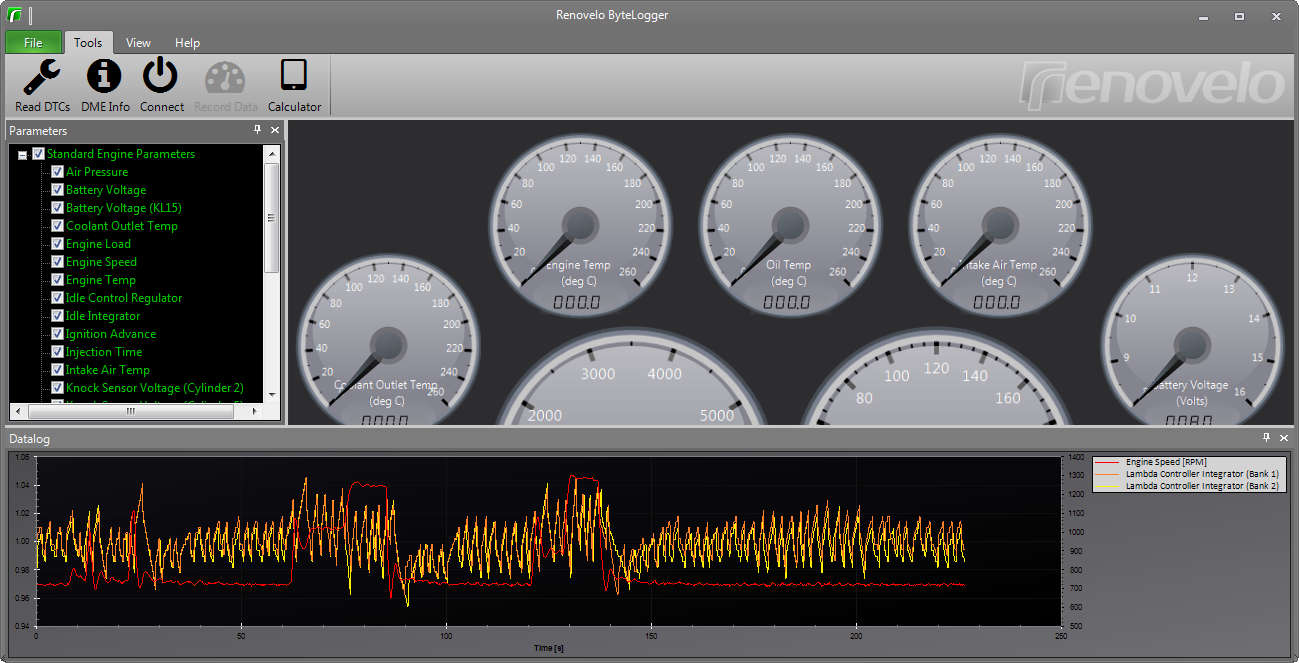
Task: Toggle the Idle Integrator checkbox
Action: coord(57,316)
